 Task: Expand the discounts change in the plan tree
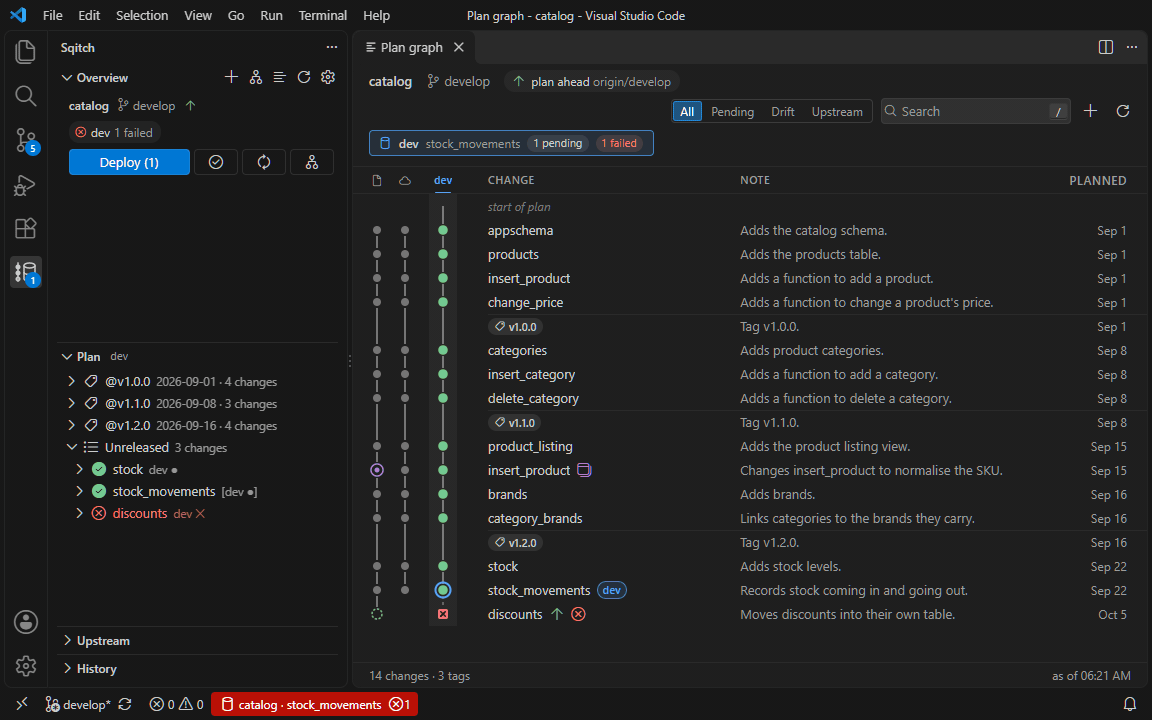tap(79, 514)
